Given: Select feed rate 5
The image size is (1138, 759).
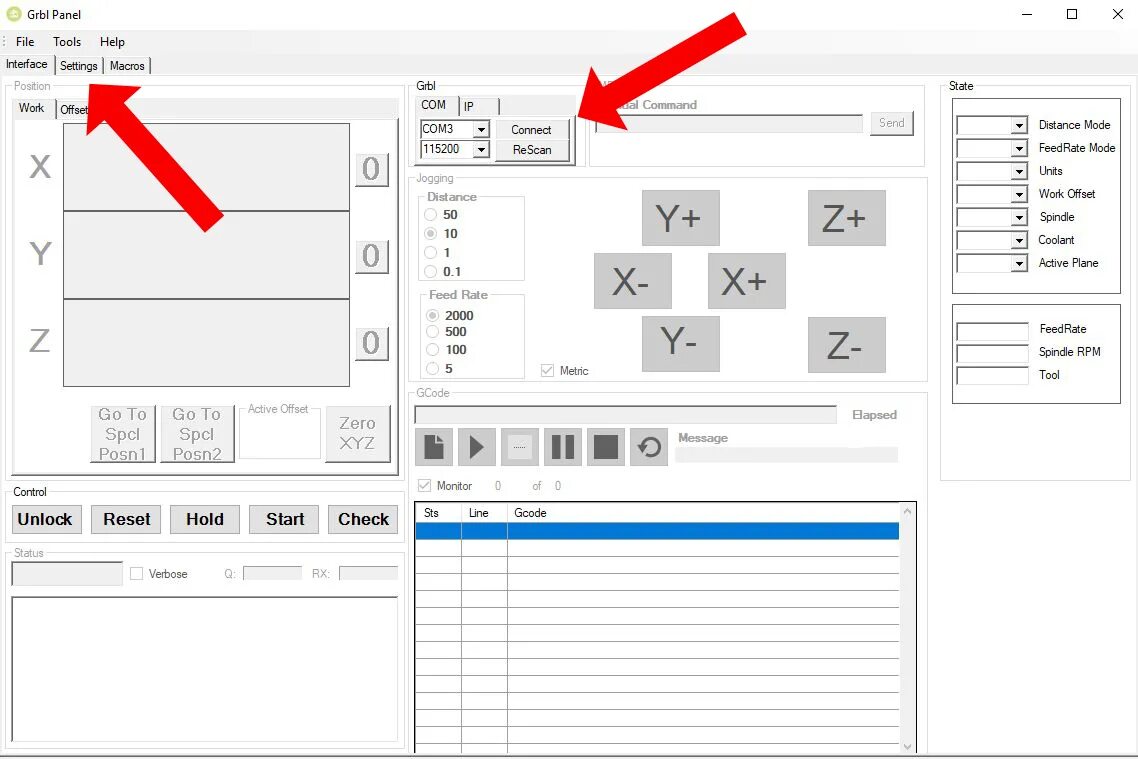Looking at the screenshot, I should click(x=433, y=369).
